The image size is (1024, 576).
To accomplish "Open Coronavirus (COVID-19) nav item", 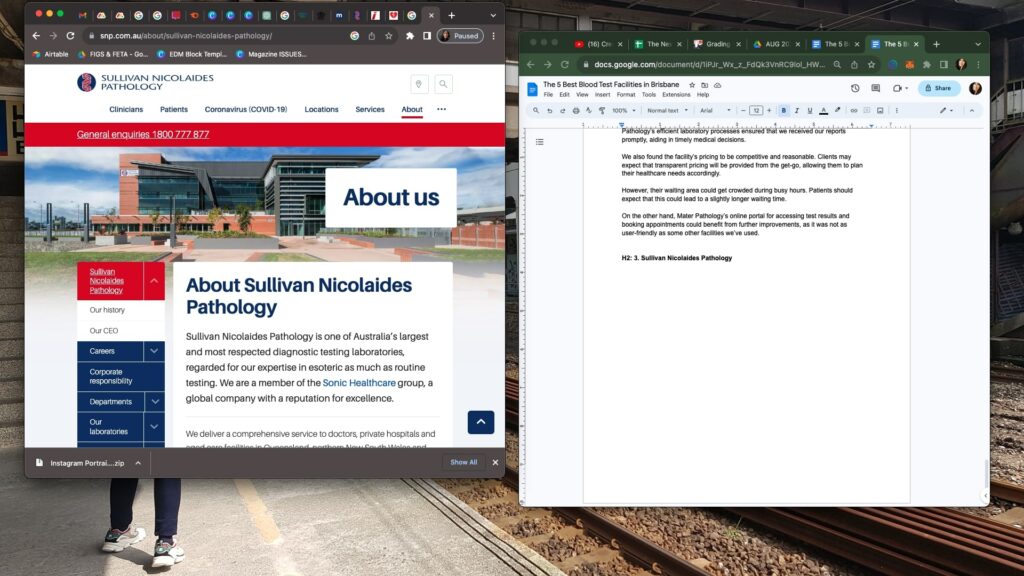I will pyautogui.click(x=246, y=109).
